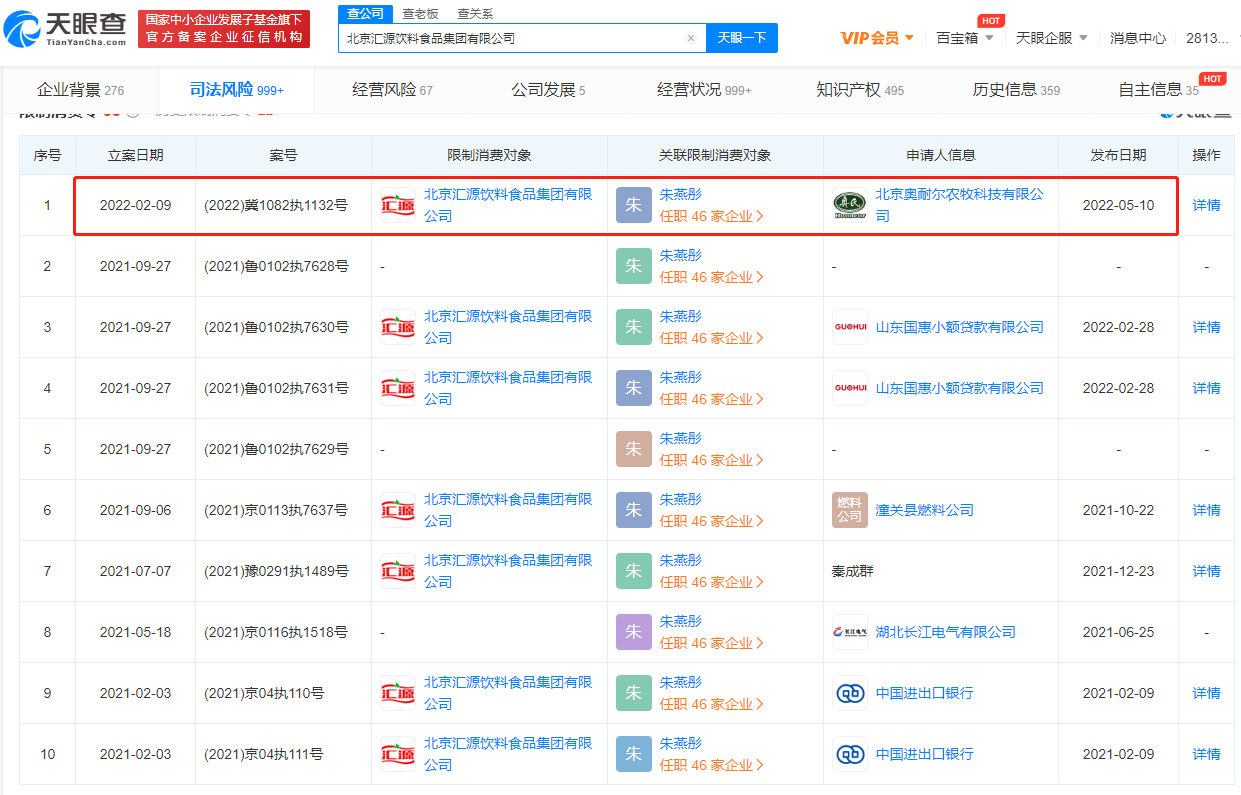The image size is (1241, 795).
Task: Click Guohui logo in row 3
Action: [x=850, y=327]
